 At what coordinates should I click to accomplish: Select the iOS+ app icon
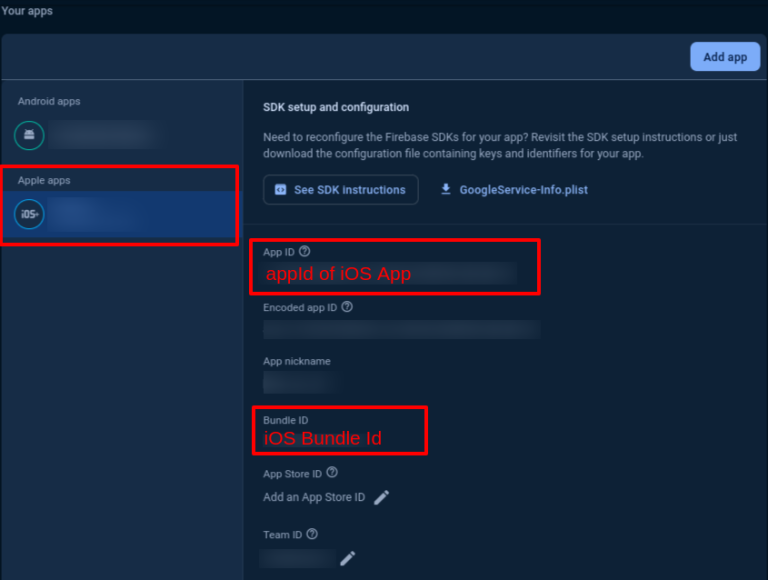(x=29, y=214)
